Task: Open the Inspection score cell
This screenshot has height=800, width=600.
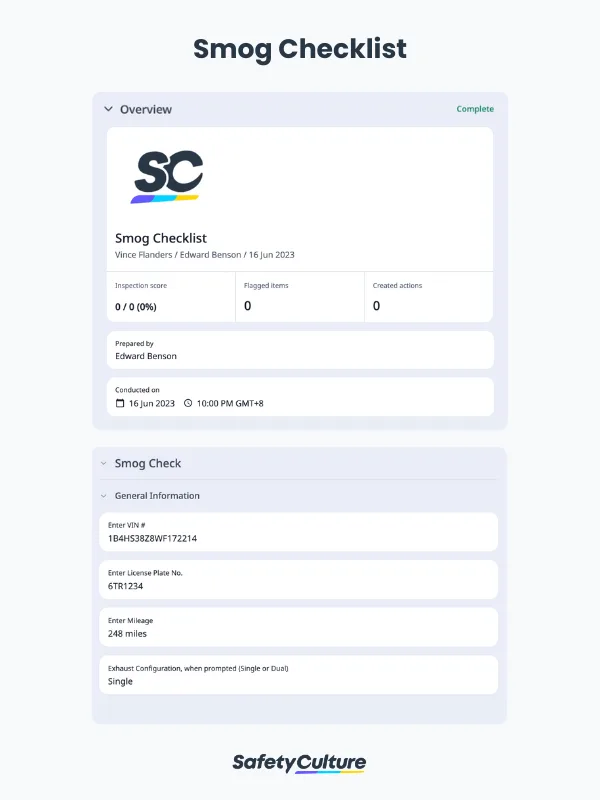Action: (172, 296)
